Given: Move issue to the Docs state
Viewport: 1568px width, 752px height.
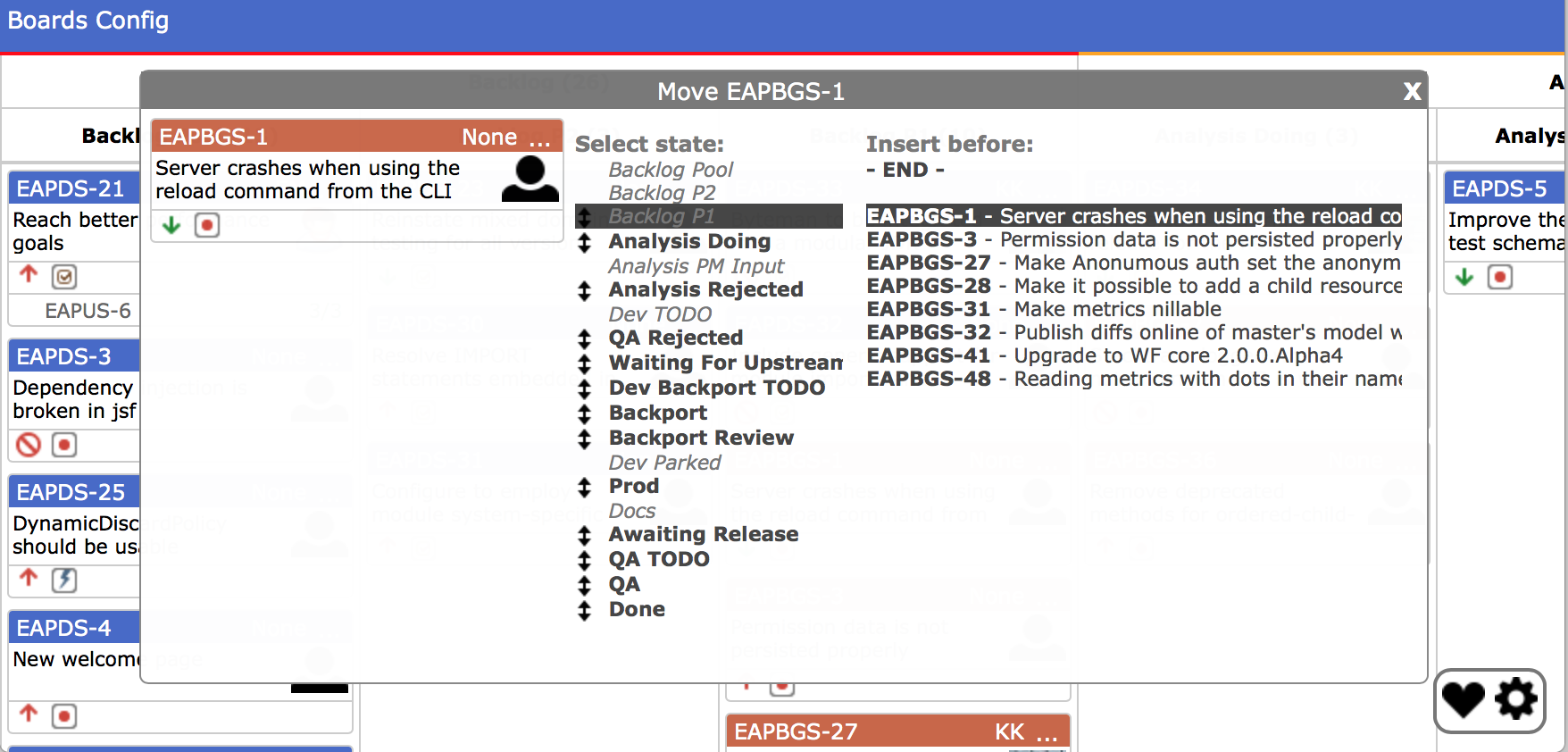Looking at the screenshot, I should [x=631, y=511].
